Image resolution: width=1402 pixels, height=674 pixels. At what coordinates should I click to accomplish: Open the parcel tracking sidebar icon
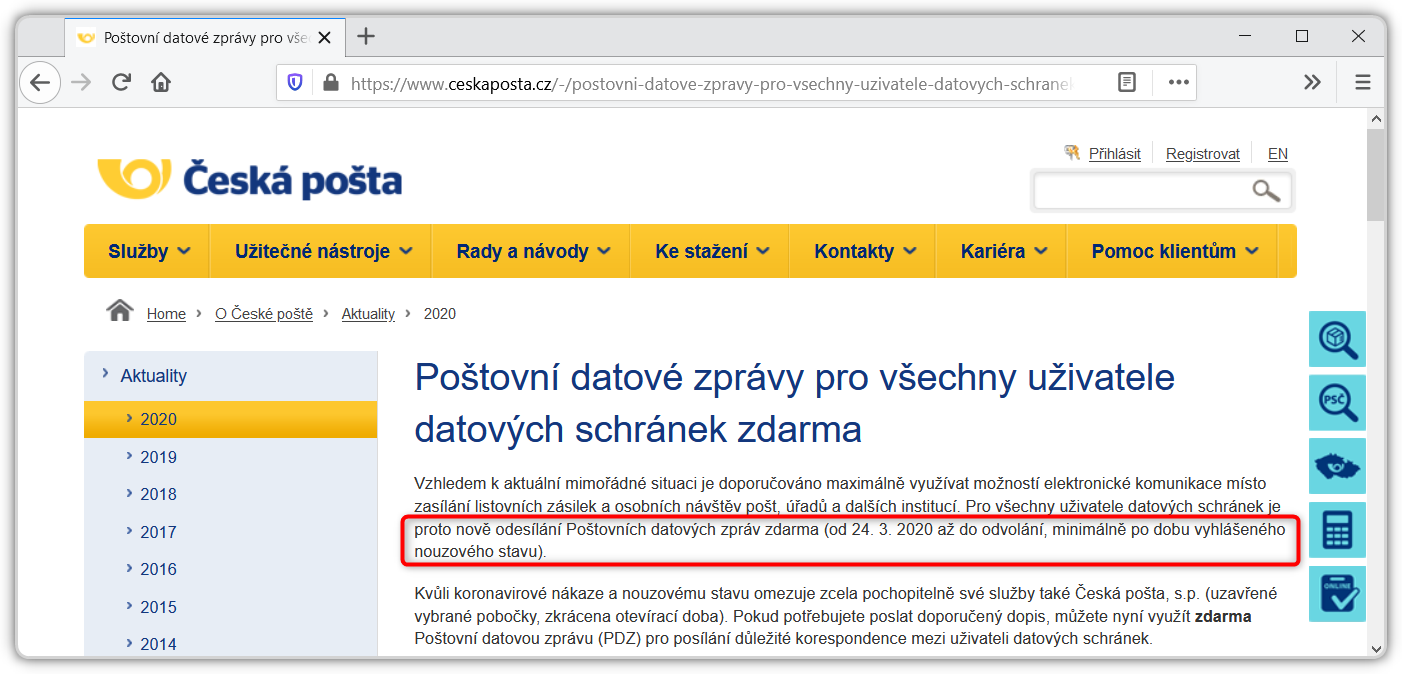click(x=1337, y=339)
